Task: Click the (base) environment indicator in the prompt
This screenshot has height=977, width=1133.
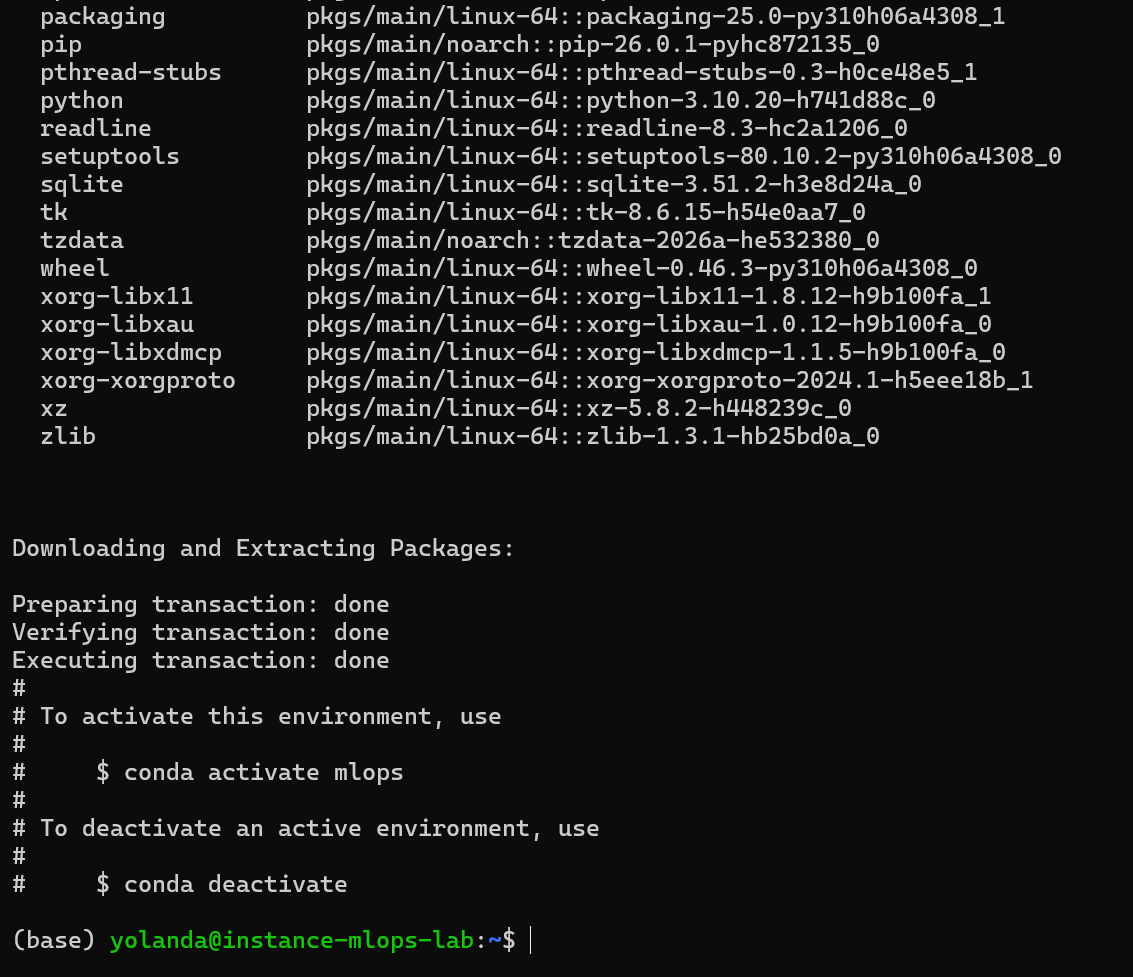Action: coord(53,940)
